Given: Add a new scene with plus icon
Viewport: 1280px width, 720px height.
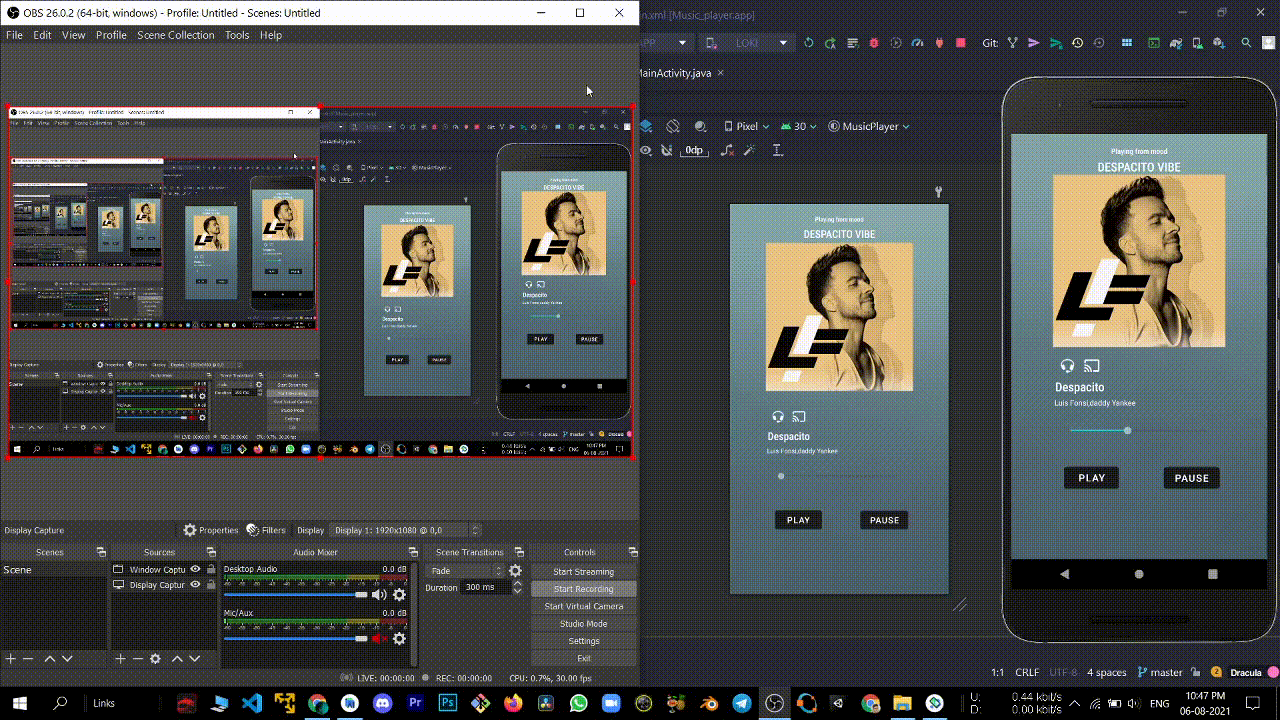Looking at the screenshot, I should click(11, 659).
